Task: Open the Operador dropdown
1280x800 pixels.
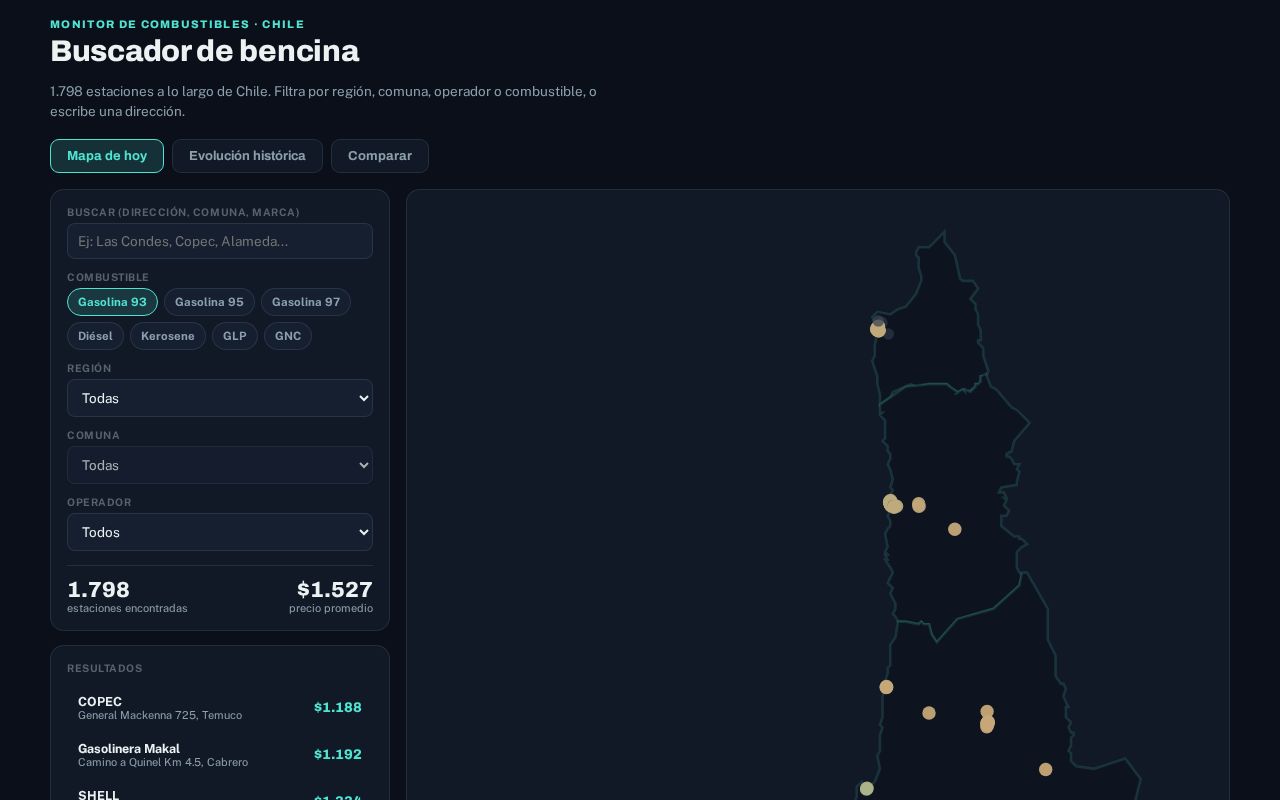Action: (220, 532)
